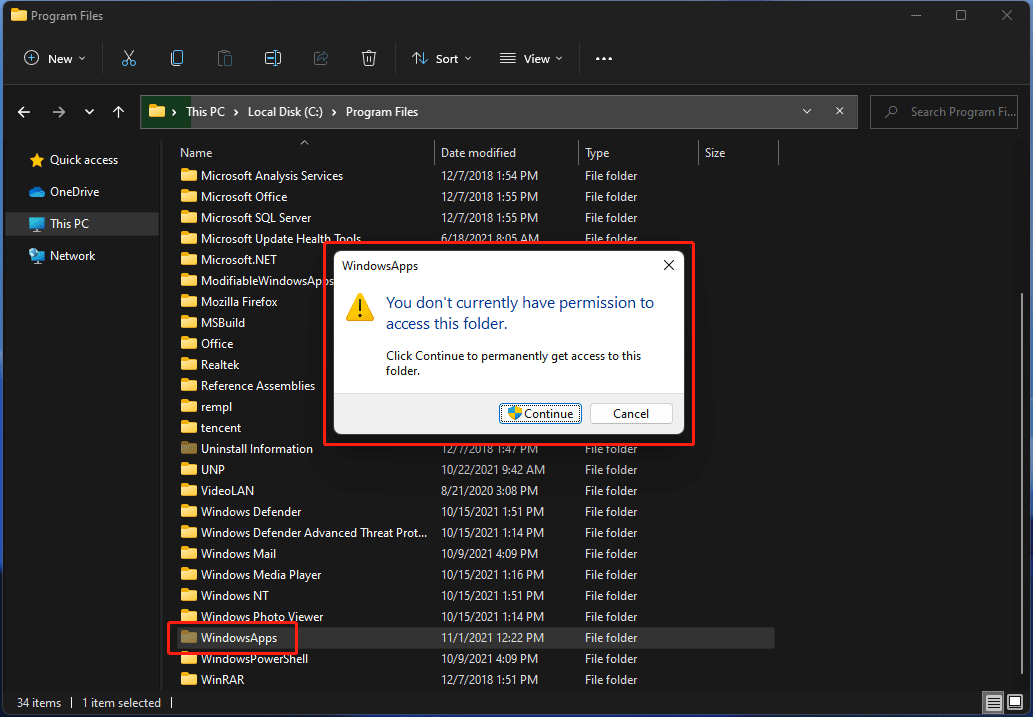Navigate up one folder level arrow
The width and height of the screenshot is (1033, 717).
pyautogui.click(x=119, y=112)
